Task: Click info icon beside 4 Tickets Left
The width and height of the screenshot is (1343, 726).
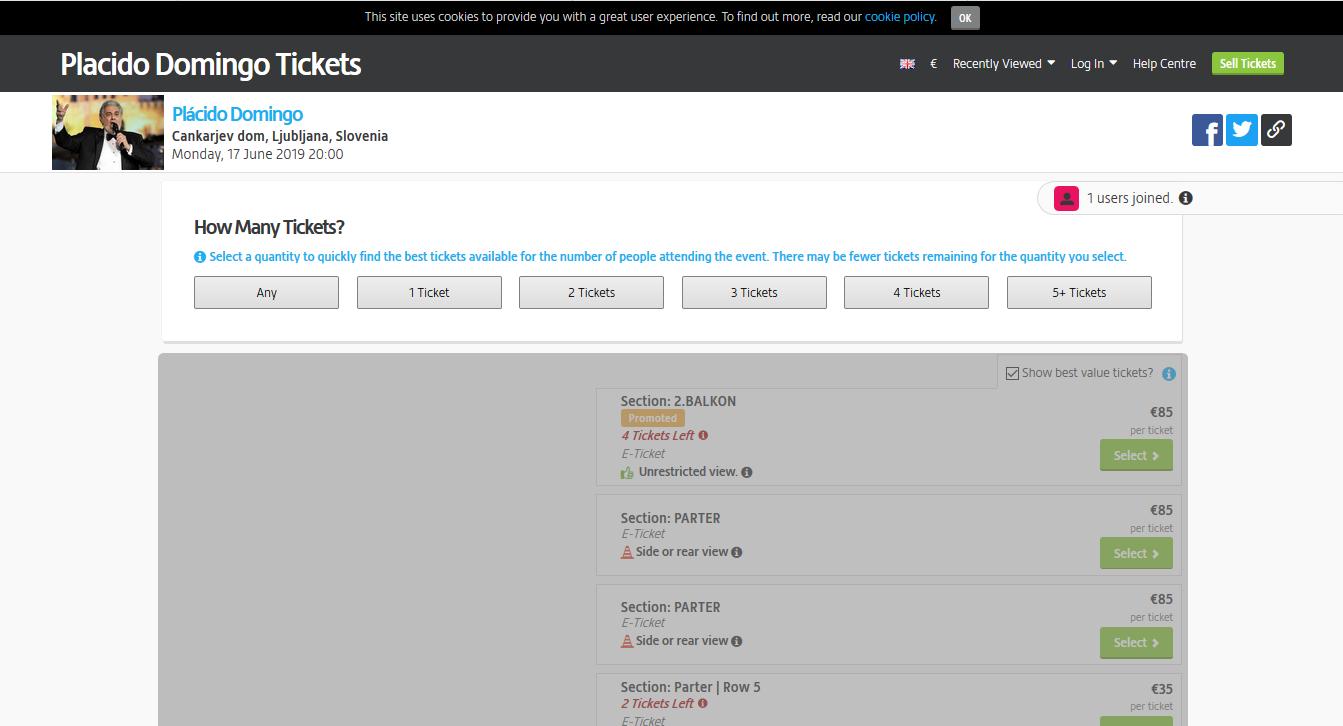Action: (x=703, y=435)
